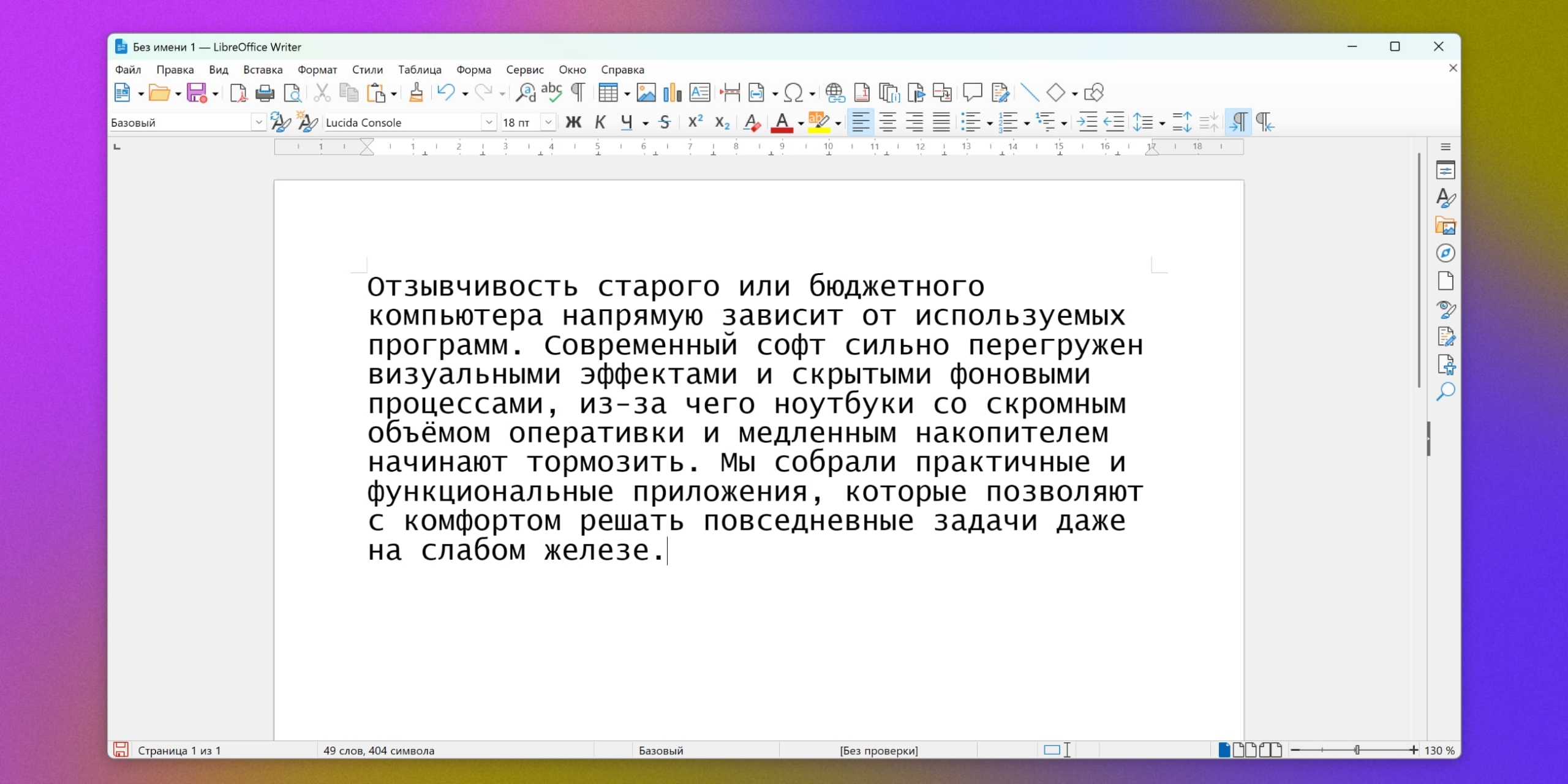Screen dimensions: 1568x784
Task: Open the font name dropdown Lucida Console
Action: click(x=489, y=123)
